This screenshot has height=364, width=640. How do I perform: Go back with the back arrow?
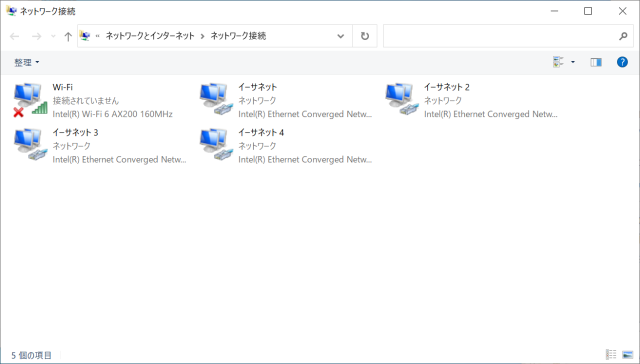(x=15, y=36)
